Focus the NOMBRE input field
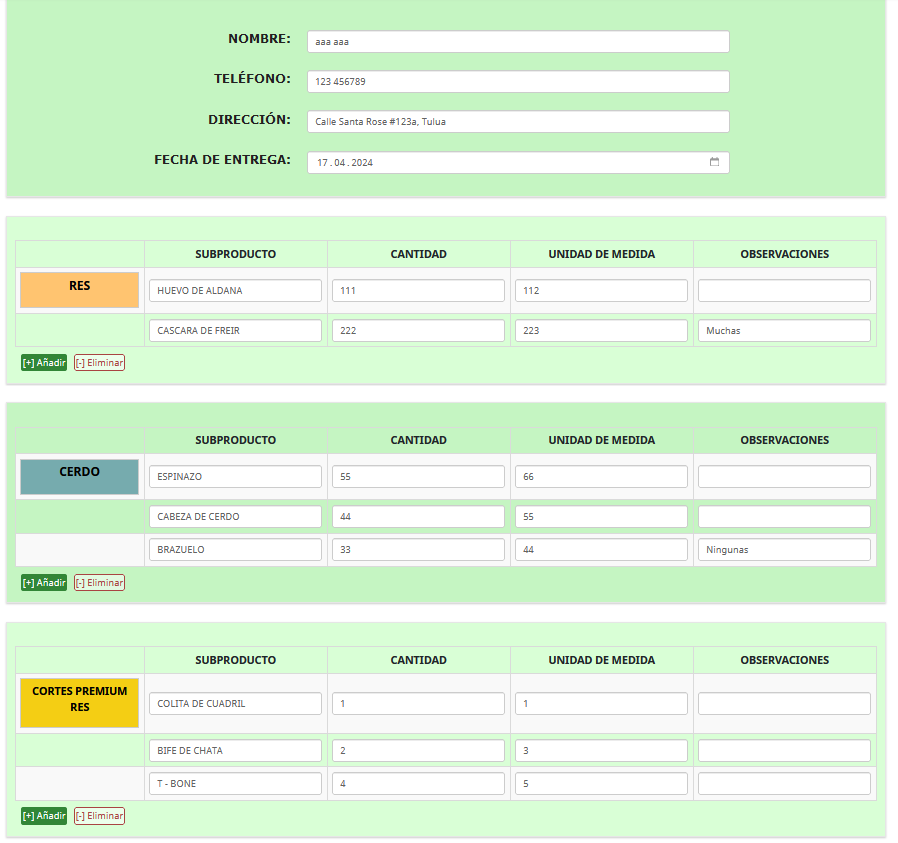Image resolution: width=898 pixels, height=843 pixels. (x=517, y=42)
